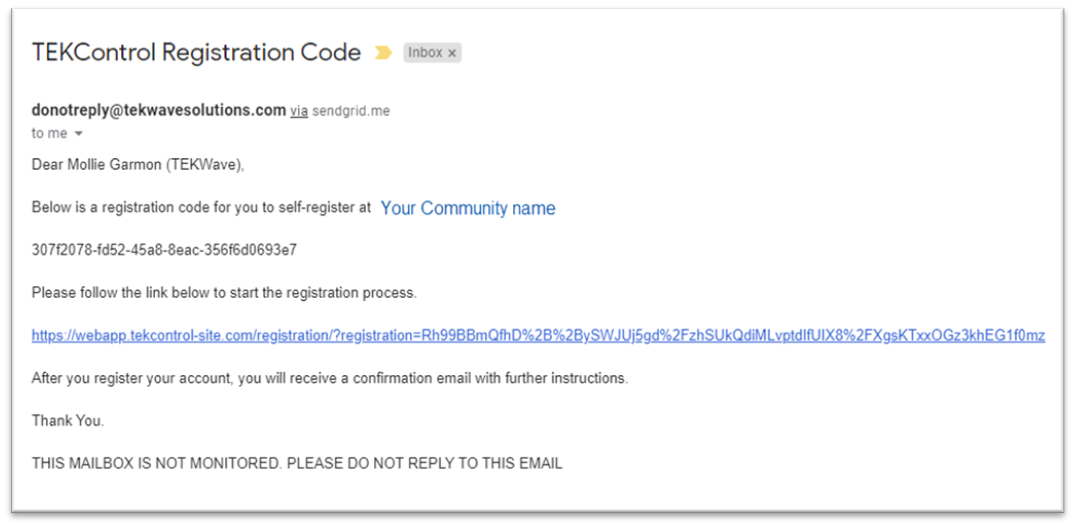Click the blue "Your Community name" text
The image size is (1075, 527).
point(468,208)
